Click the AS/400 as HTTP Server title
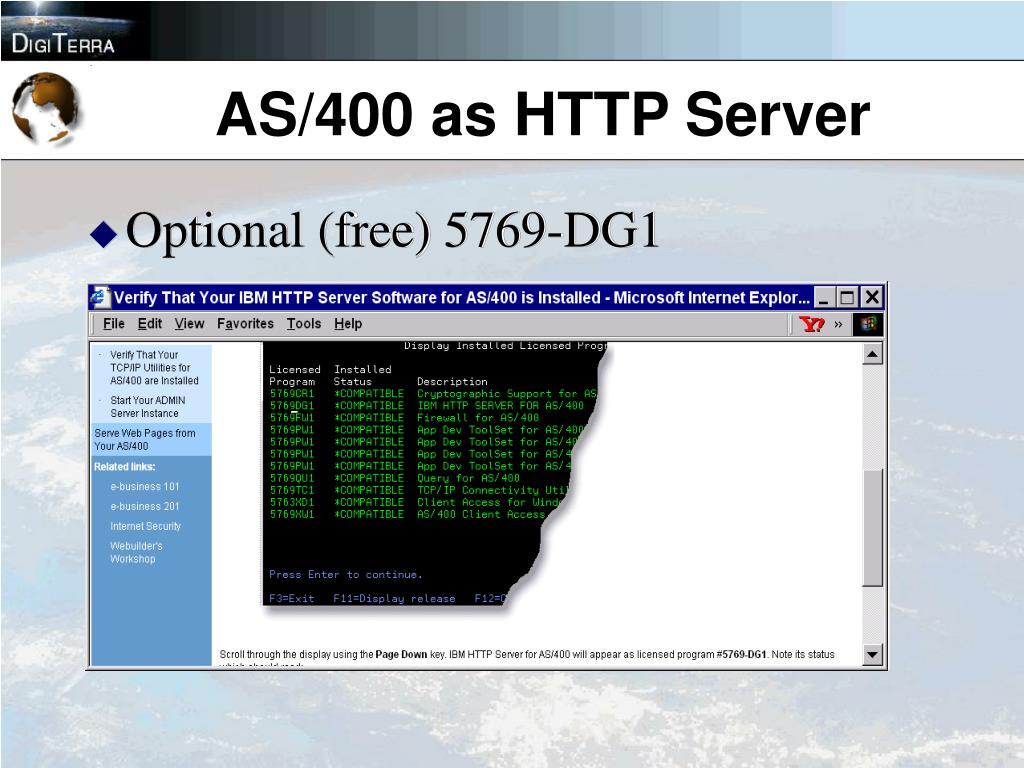This screenshot has height=768, width=1024. click(x=543, y=114)
